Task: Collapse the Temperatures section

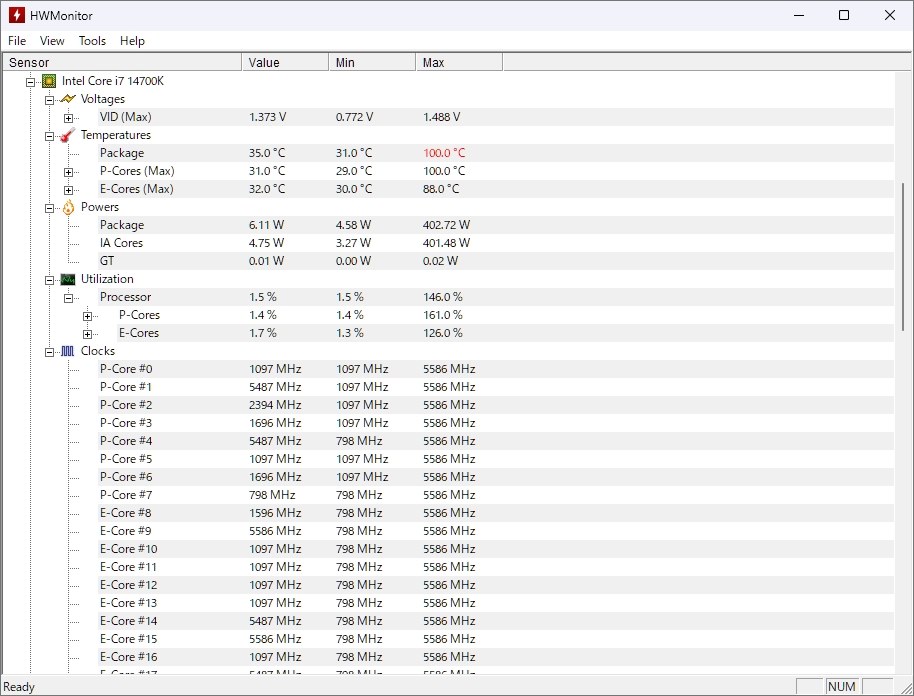Action: [x=49, y=135]
